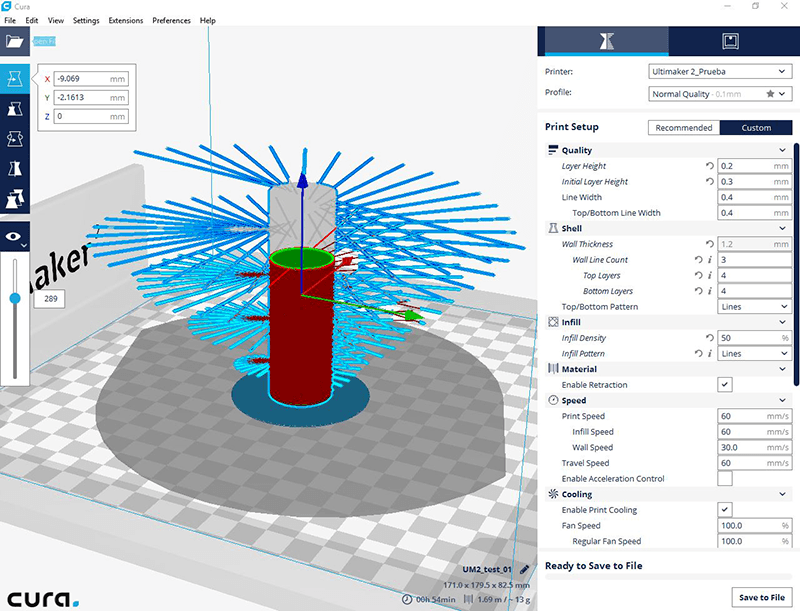Open the Edit menu
The image size is (800, 611).
coord(32,20)
